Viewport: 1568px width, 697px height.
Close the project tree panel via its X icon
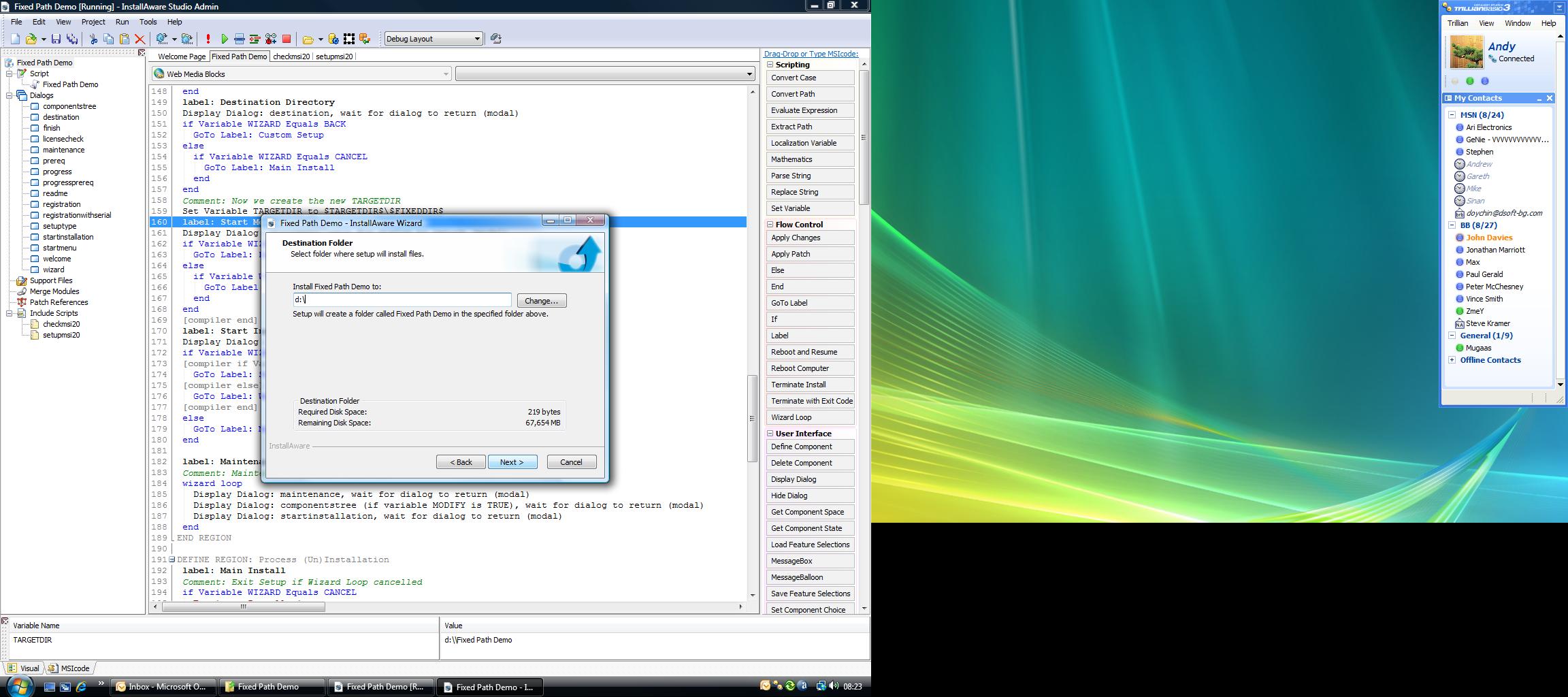[142, 52]
